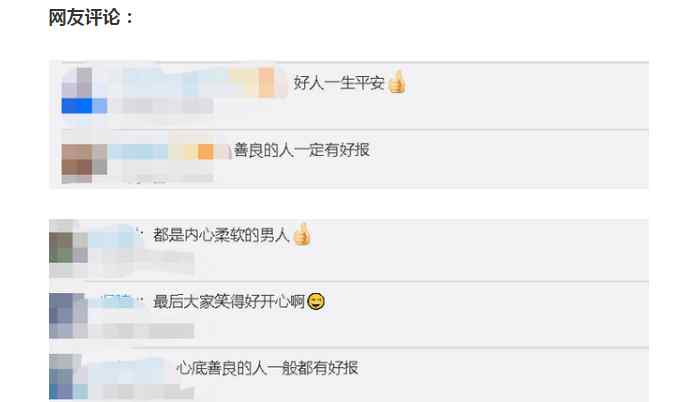This screenshot has height=402, width=689.
Task: Open avatar beside 善良的人一定有好报 comment
Action: [84, 163]
